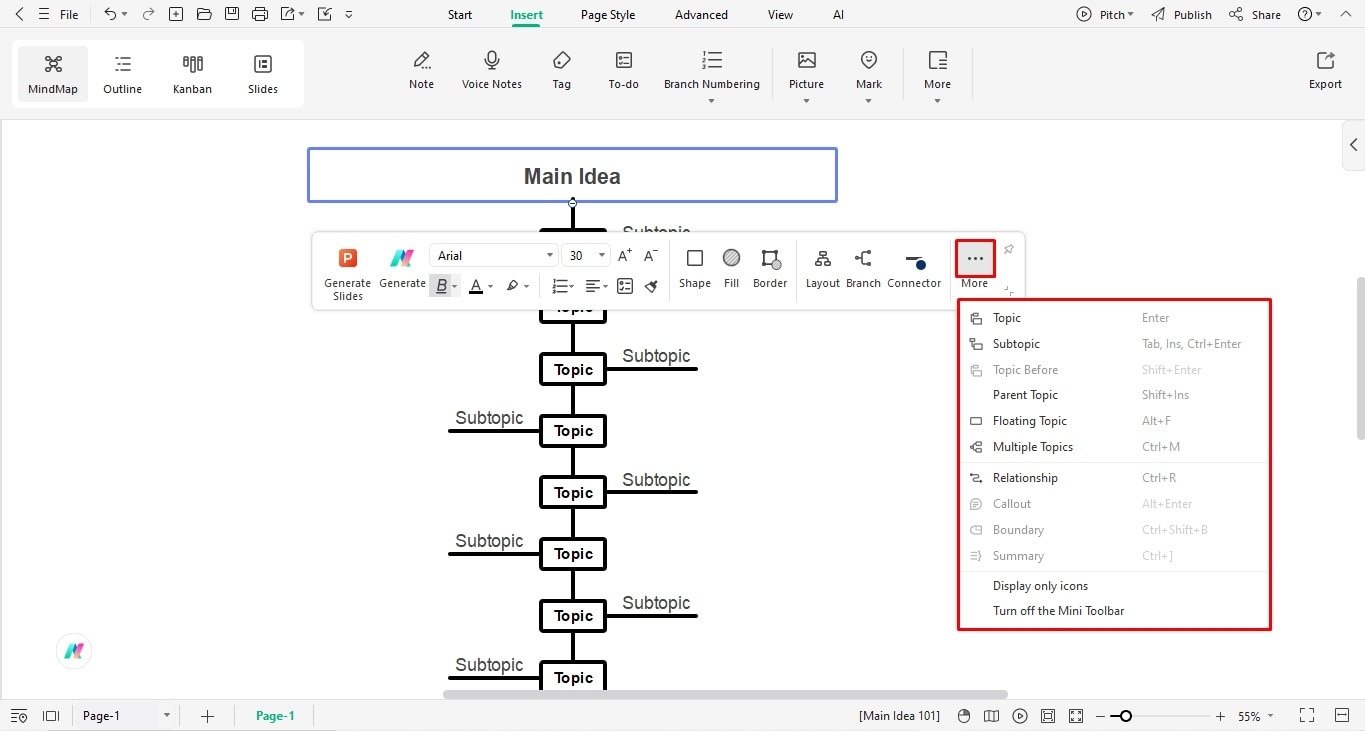Image resolution: width=1365 pixels, height=731 pixels.
Task: Select Display only icons option
Action: (x=1040, y=586)
